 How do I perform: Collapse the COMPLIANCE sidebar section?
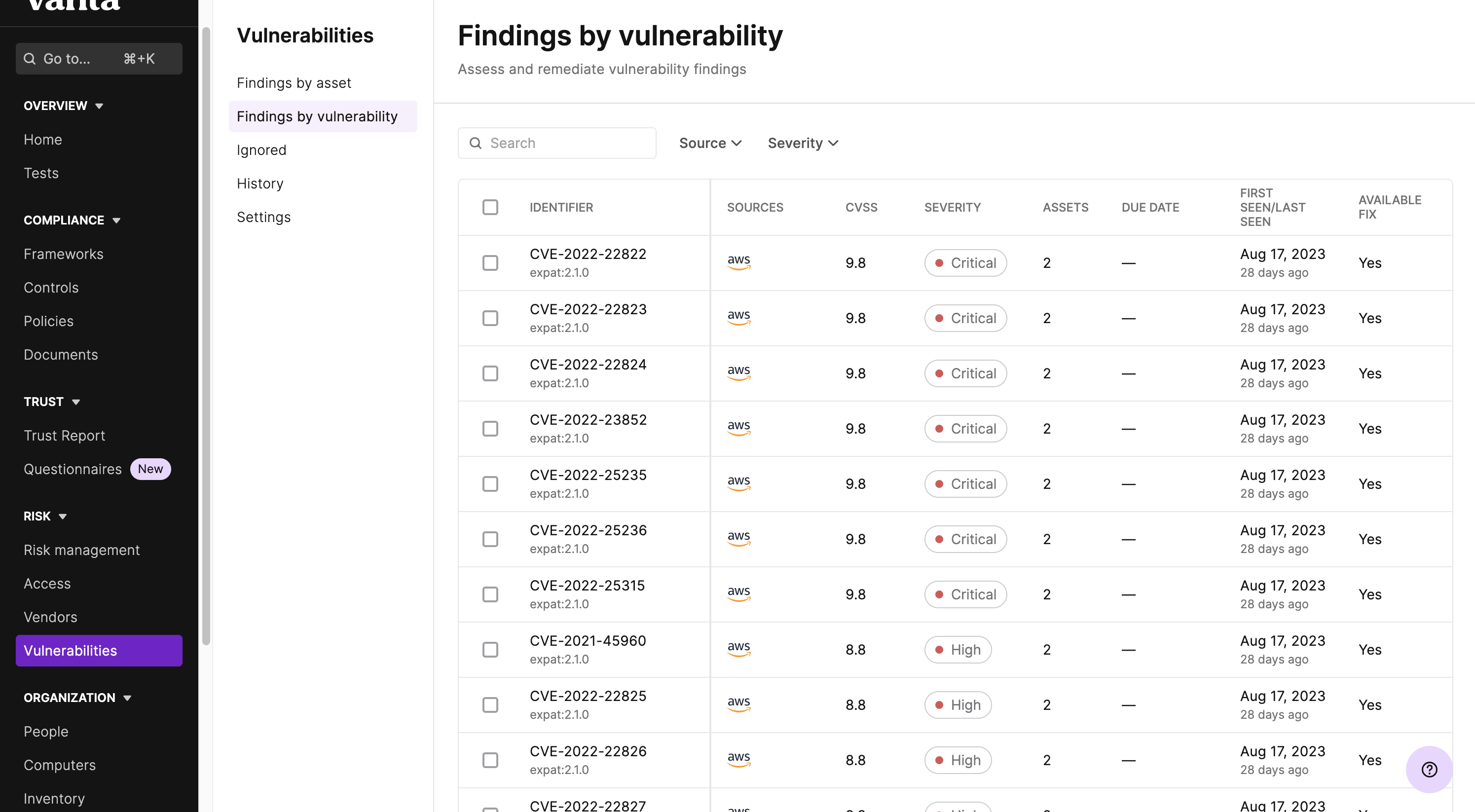[72, 221]
